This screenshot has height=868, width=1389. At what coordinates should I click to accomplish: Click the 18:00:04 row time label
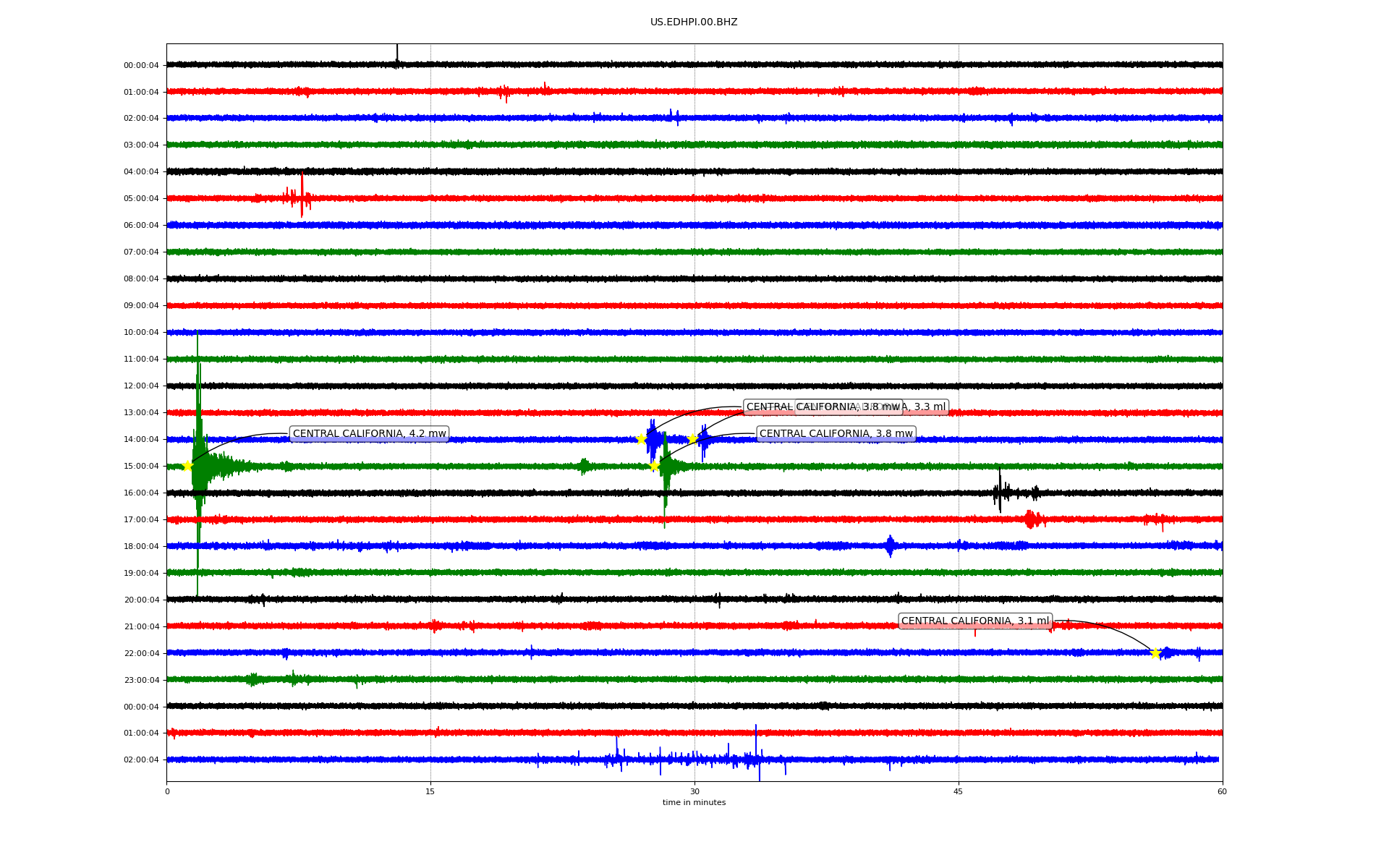(x=141, y=547)
